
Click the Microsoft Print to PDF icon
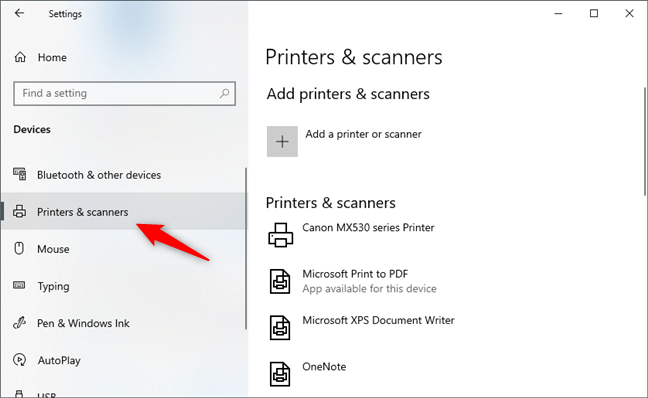pyautogui.click(x=280, y=281)
